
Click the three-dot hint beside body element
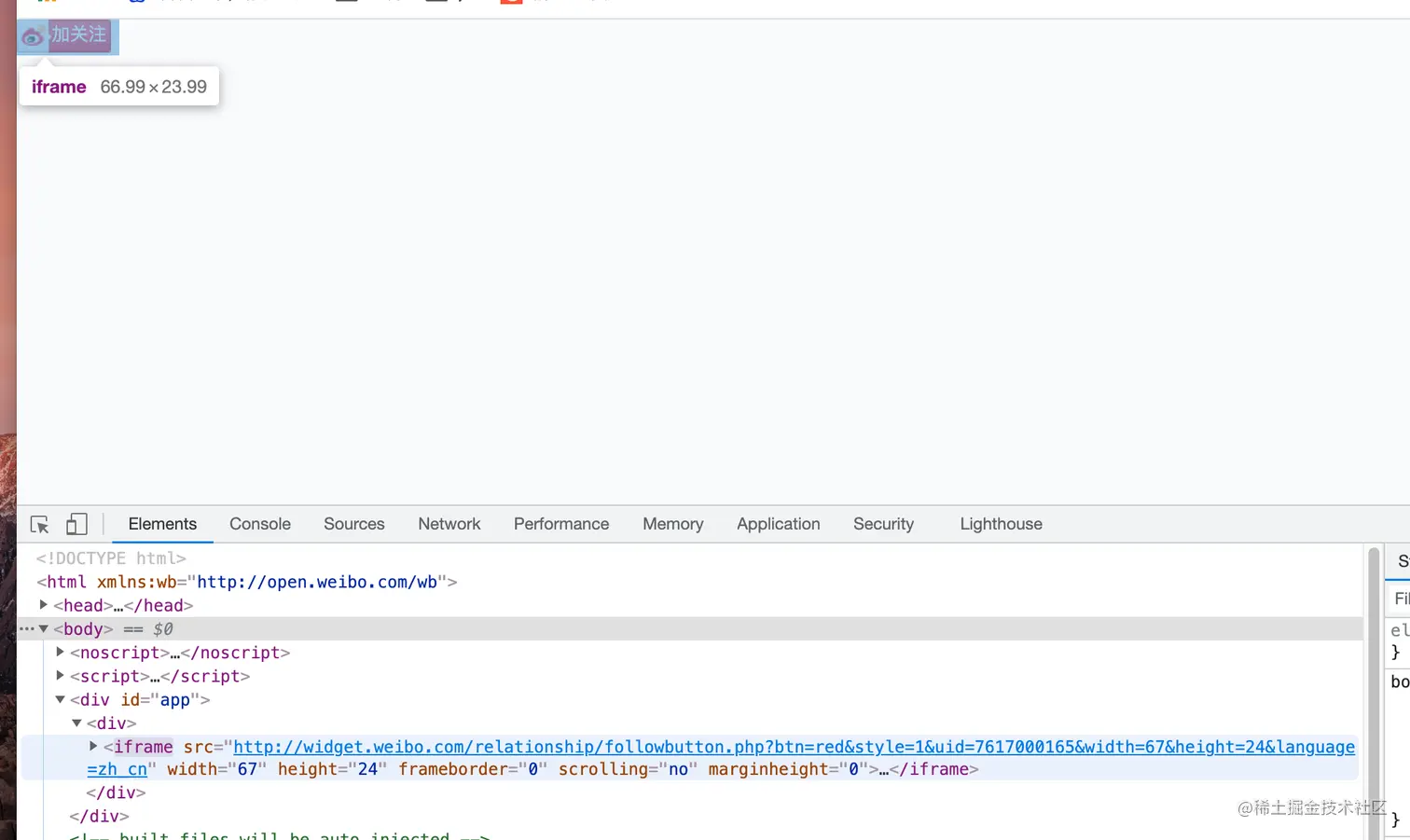(24, 628)
